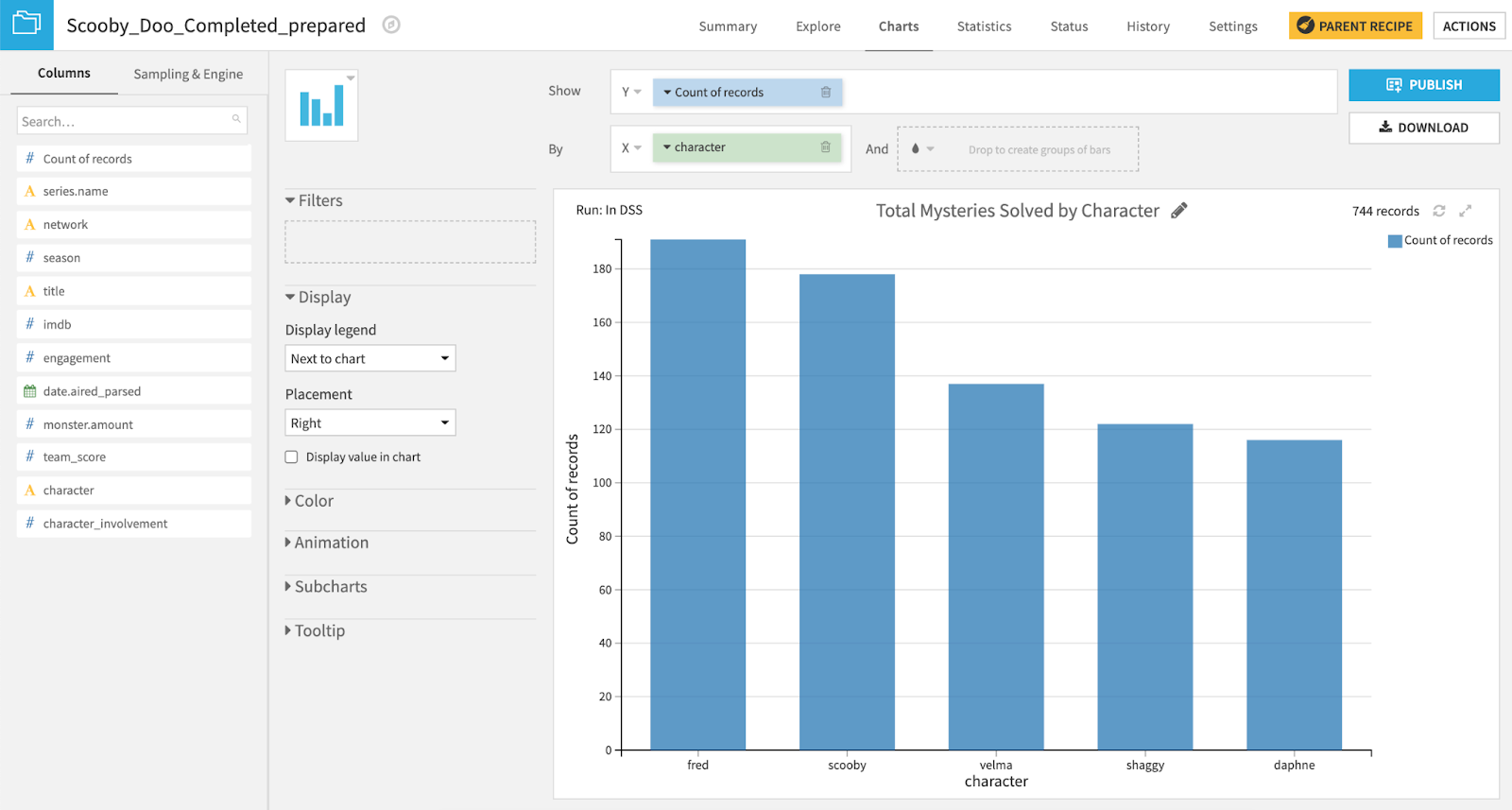The width and height of the screenshot is (1512, 810).
Task: Open the Placement dropdown set to Right
Action: [369, 422]
